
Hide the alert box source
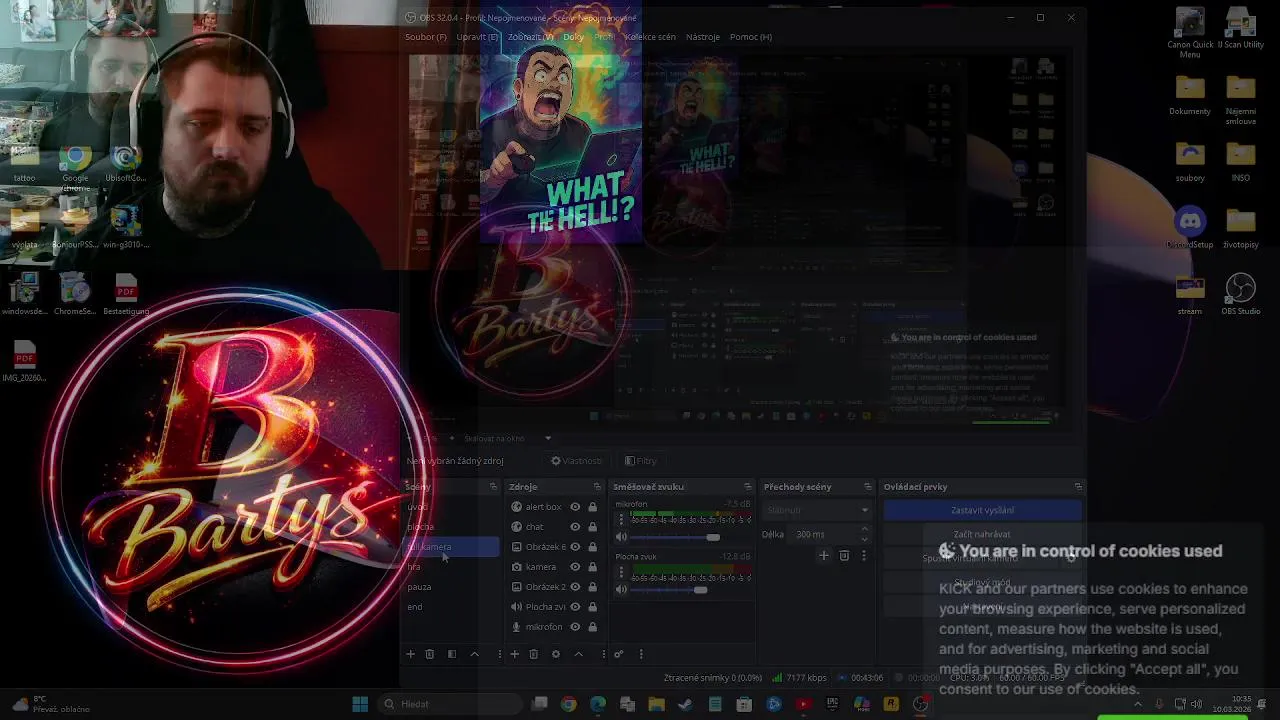(x=575, y=507)
